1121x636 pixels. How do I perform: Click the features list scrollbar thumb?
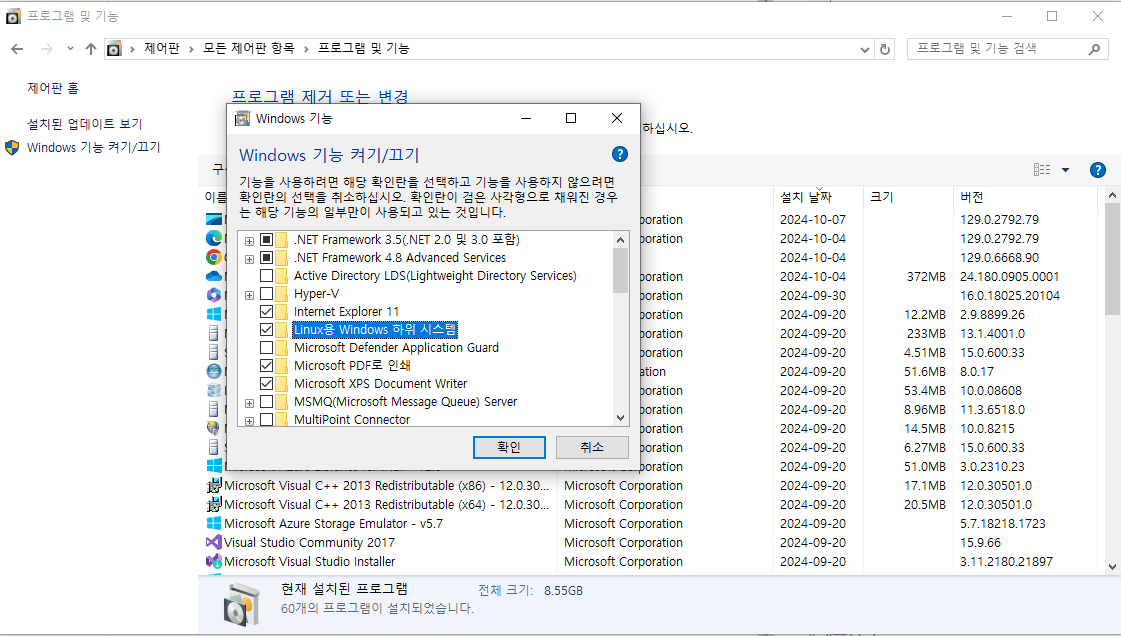click(620, 270)
